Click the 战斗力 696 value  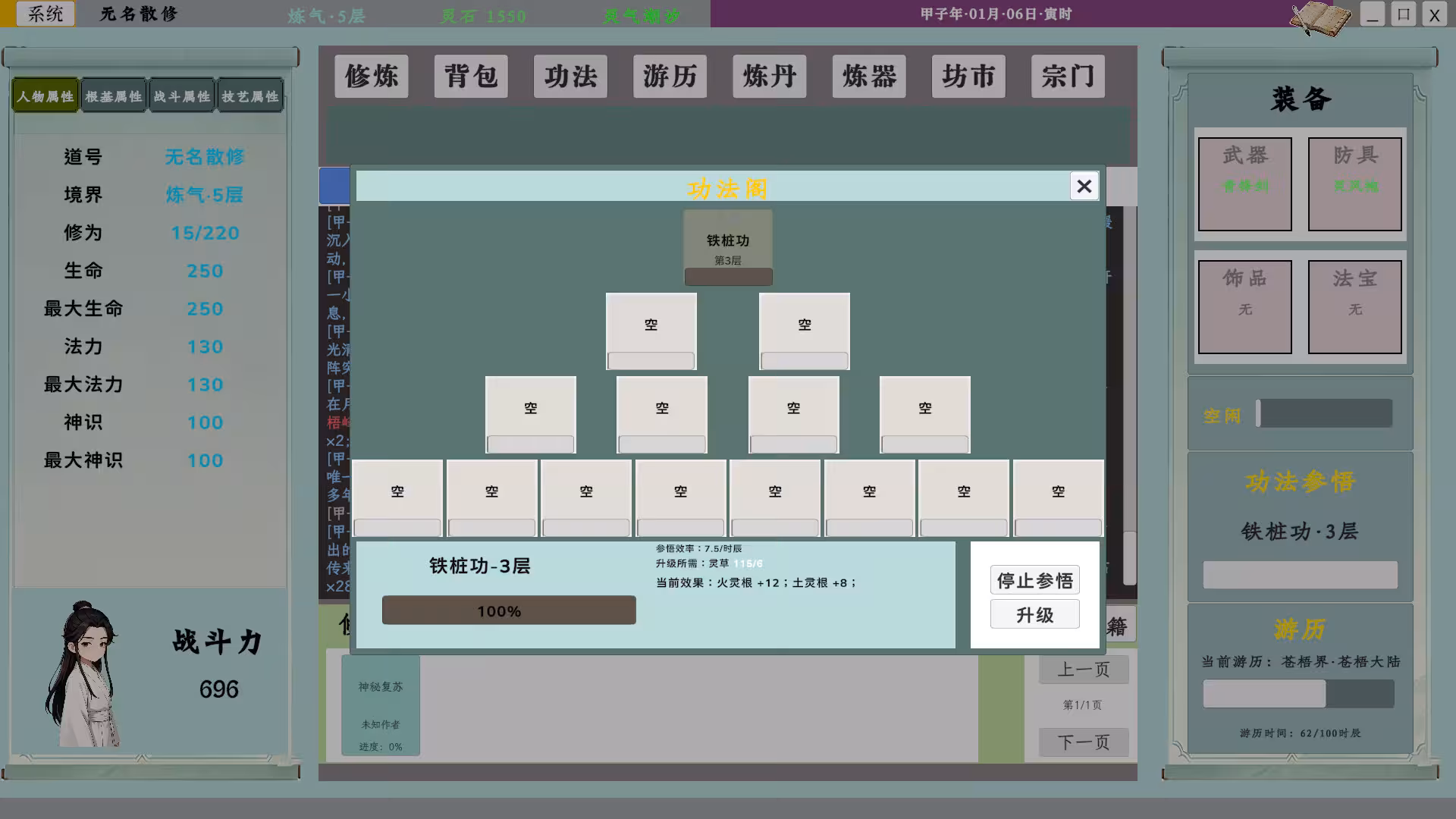(218, 689)
